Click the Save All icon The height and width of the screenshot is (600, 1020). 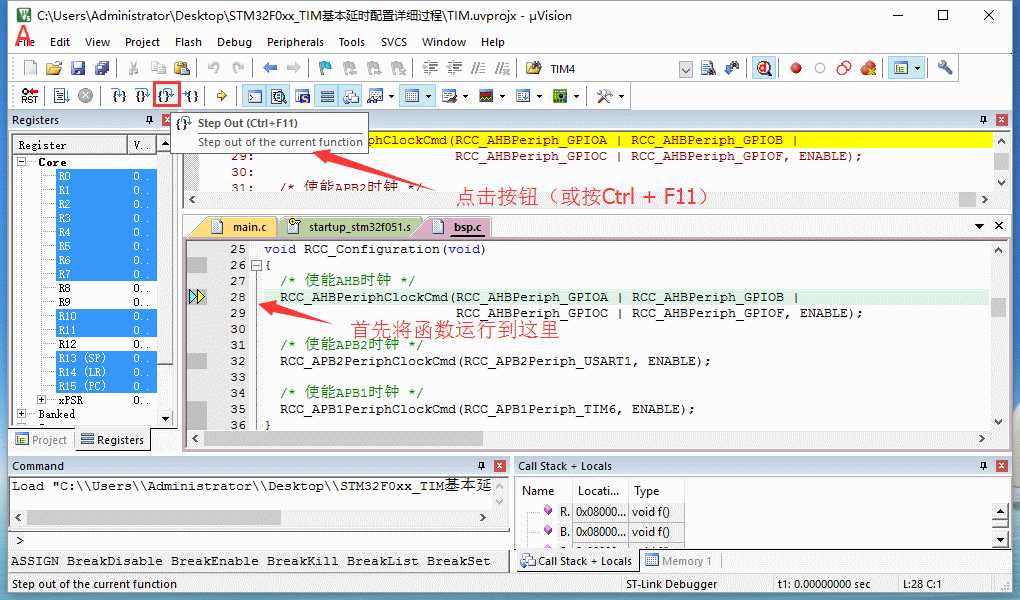pyautogui.click(x=102, y=68)
